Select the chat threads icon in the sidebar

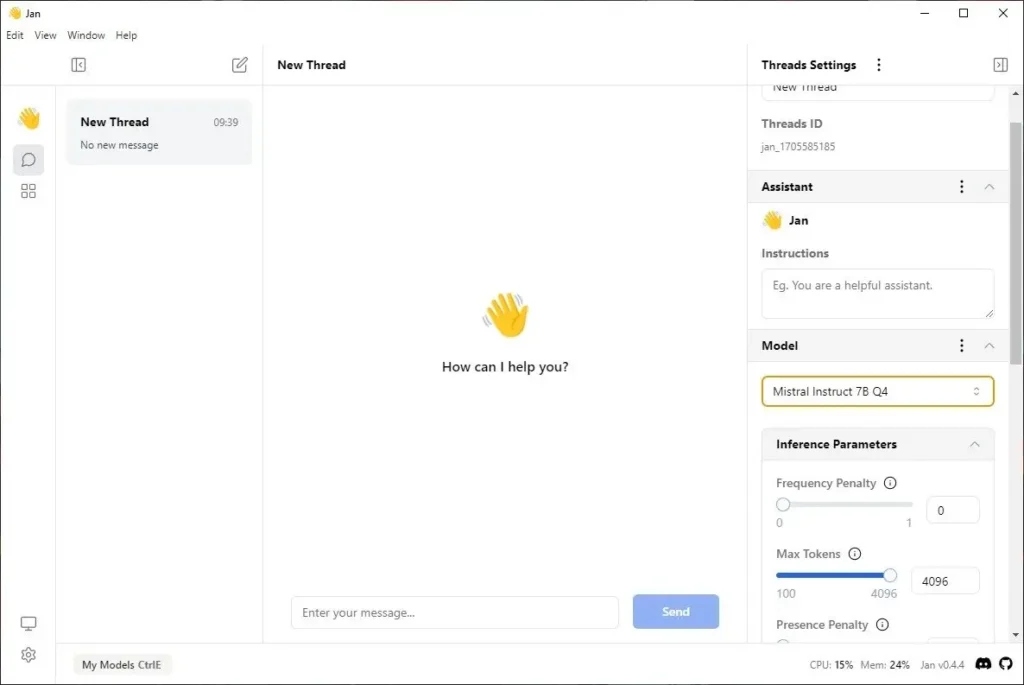coord(28,159)
